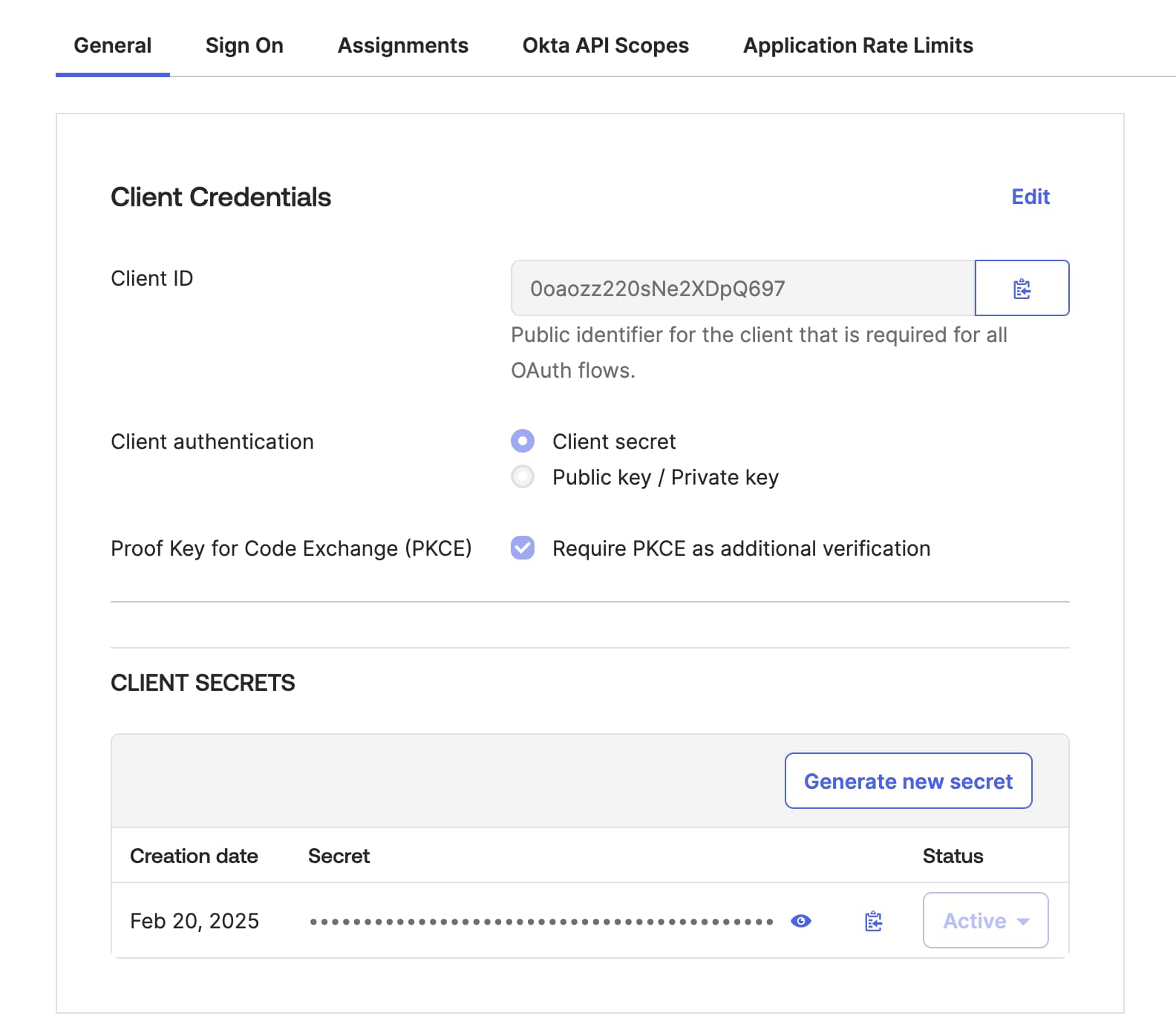Image resolution: width=1176 pixels, height=1033 pixels.
Task: Reveal the masked client secret
Action: click(x=801, y=921)
